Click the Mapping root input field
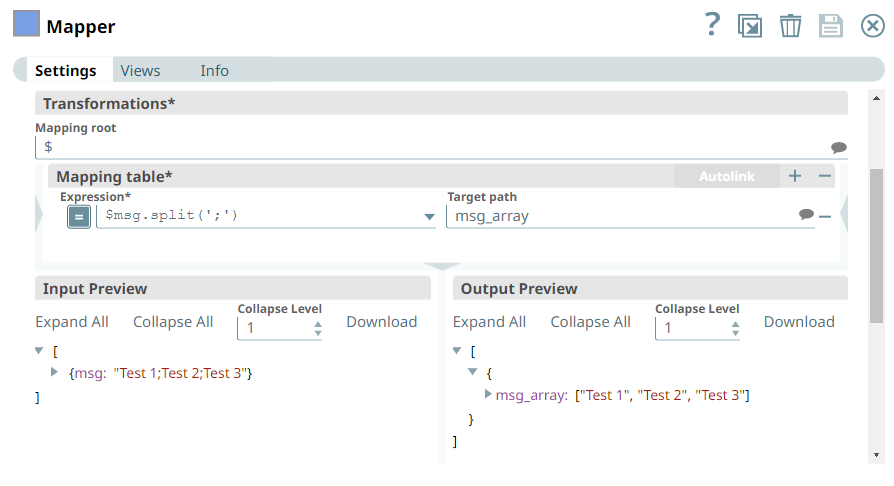Image resolution: width=894 pixels, height=486 pixels. click(430, 147)
